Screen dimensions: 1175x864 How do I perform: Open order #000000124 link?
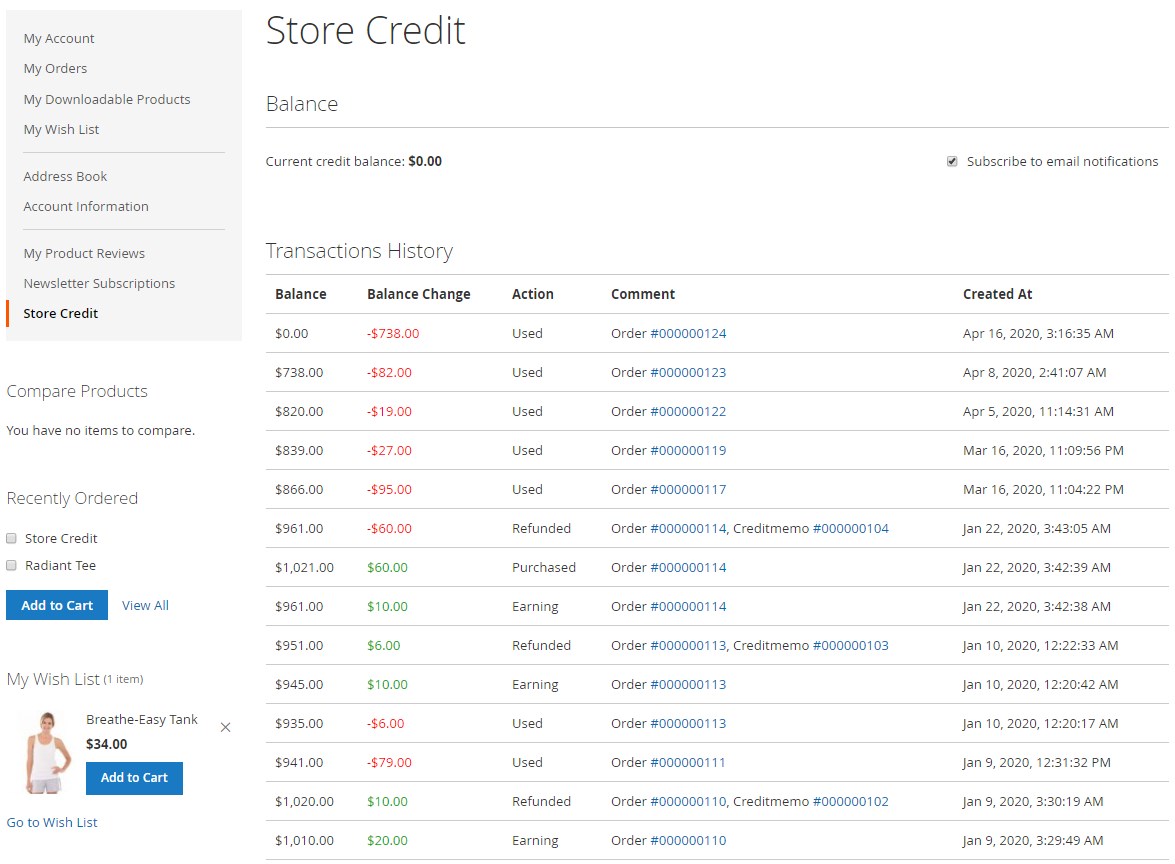tap(688, 333)
